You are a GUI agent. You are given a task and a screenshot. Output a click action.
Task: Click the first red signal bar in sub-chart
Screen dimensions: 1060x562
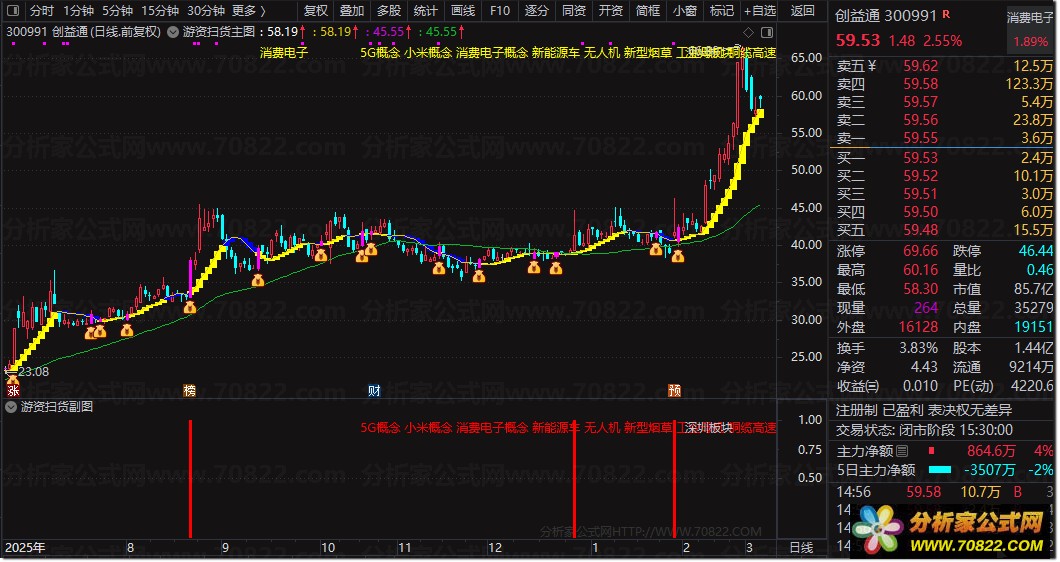(x=191, y=478)
